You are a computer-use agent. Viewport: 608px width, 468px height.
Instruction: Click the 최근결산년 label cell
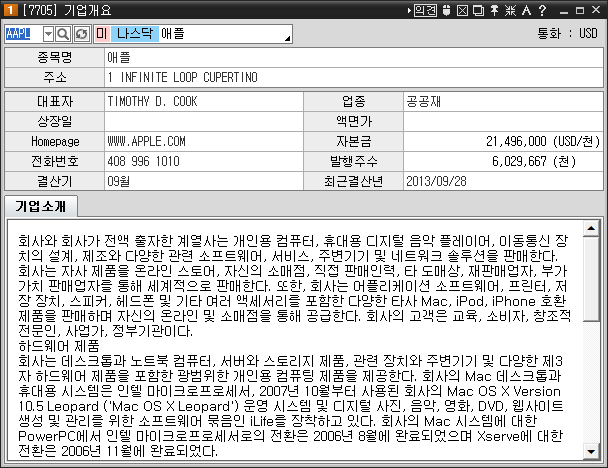click(354, 181)
